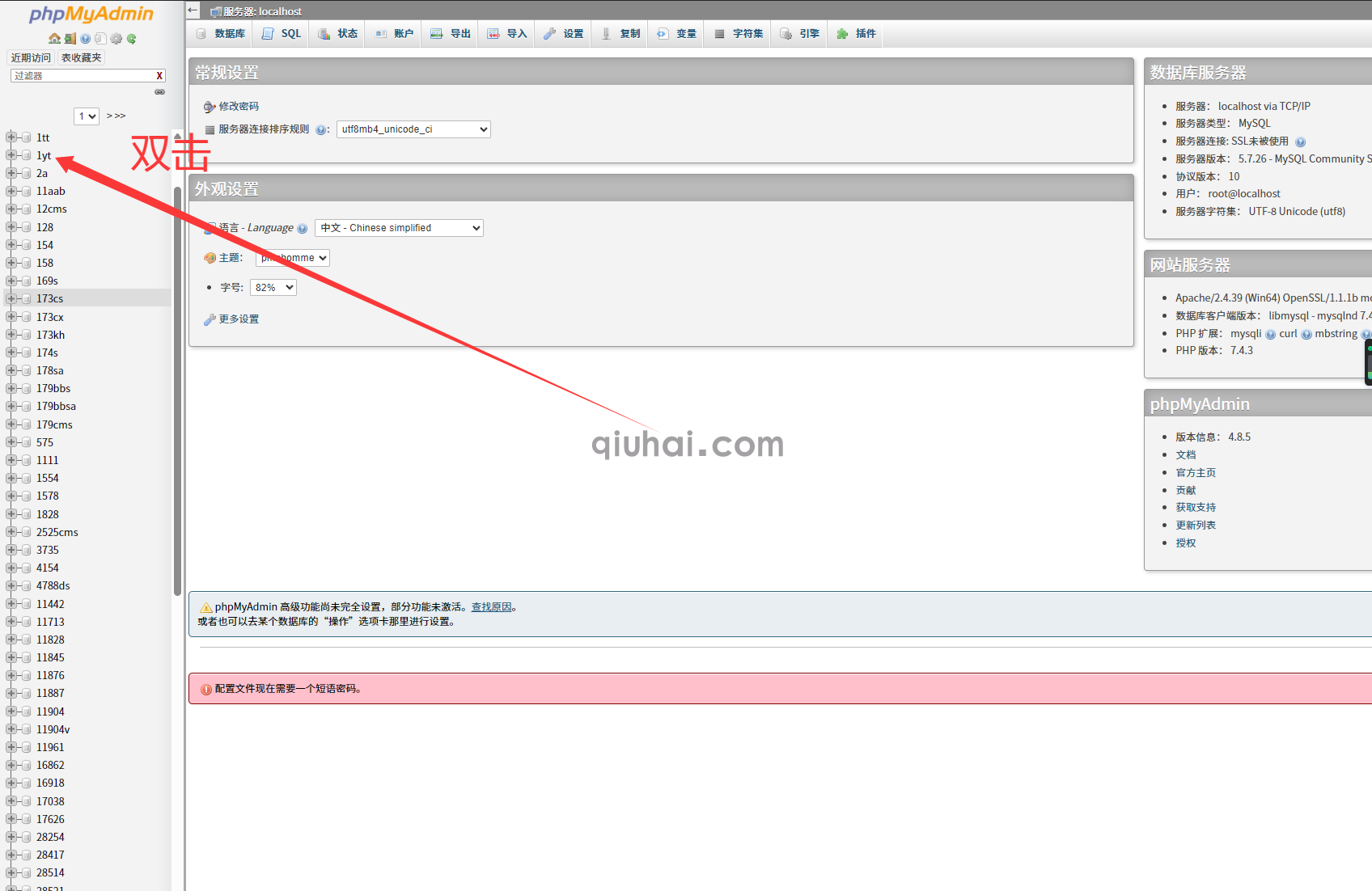1372x891 pixels.
Task: Select the 28254 database in the tree
Action: (50, 837)
